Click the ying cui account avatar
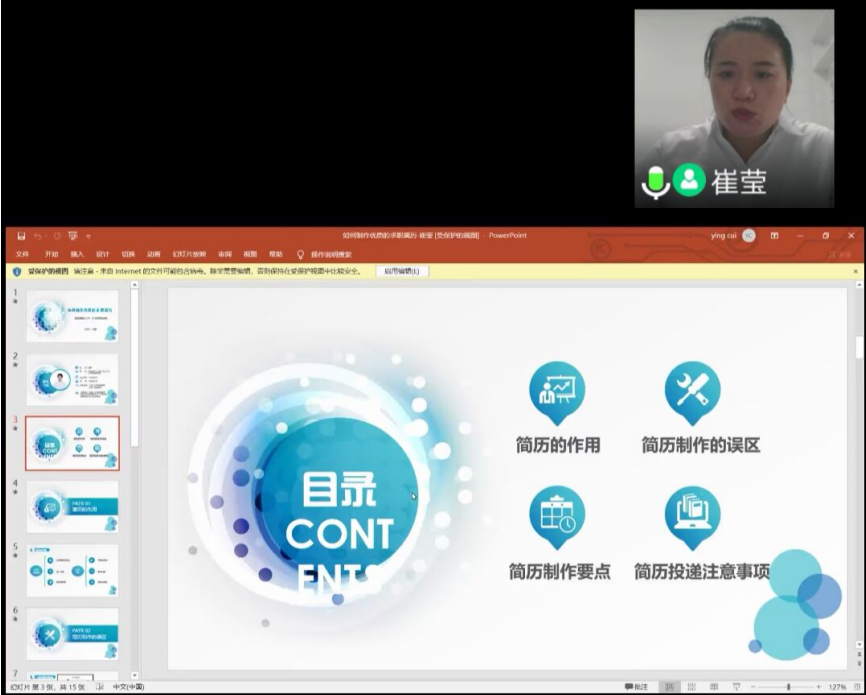The height and width of the screenshot is (695, 866). click(749, 236)
